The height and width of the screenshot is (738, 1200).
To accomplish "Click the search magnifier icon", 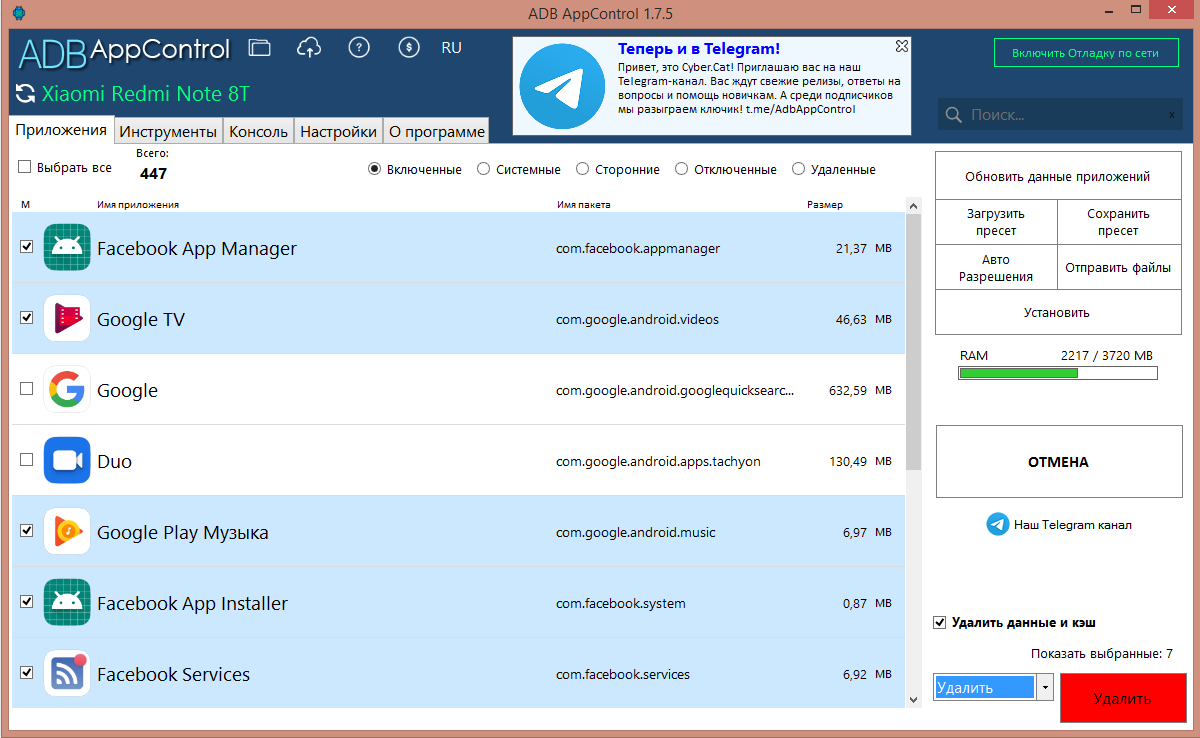I will (954, 115).
